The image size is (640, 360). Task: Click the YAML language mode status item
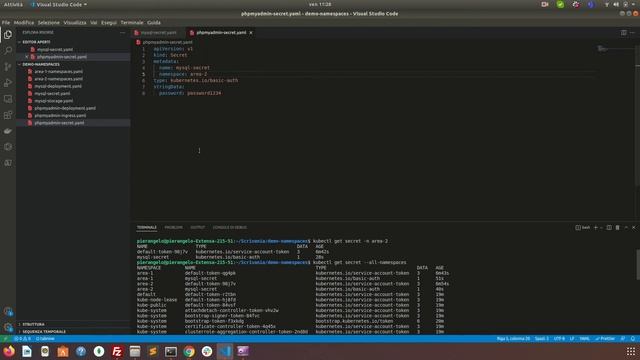point(584,339)
